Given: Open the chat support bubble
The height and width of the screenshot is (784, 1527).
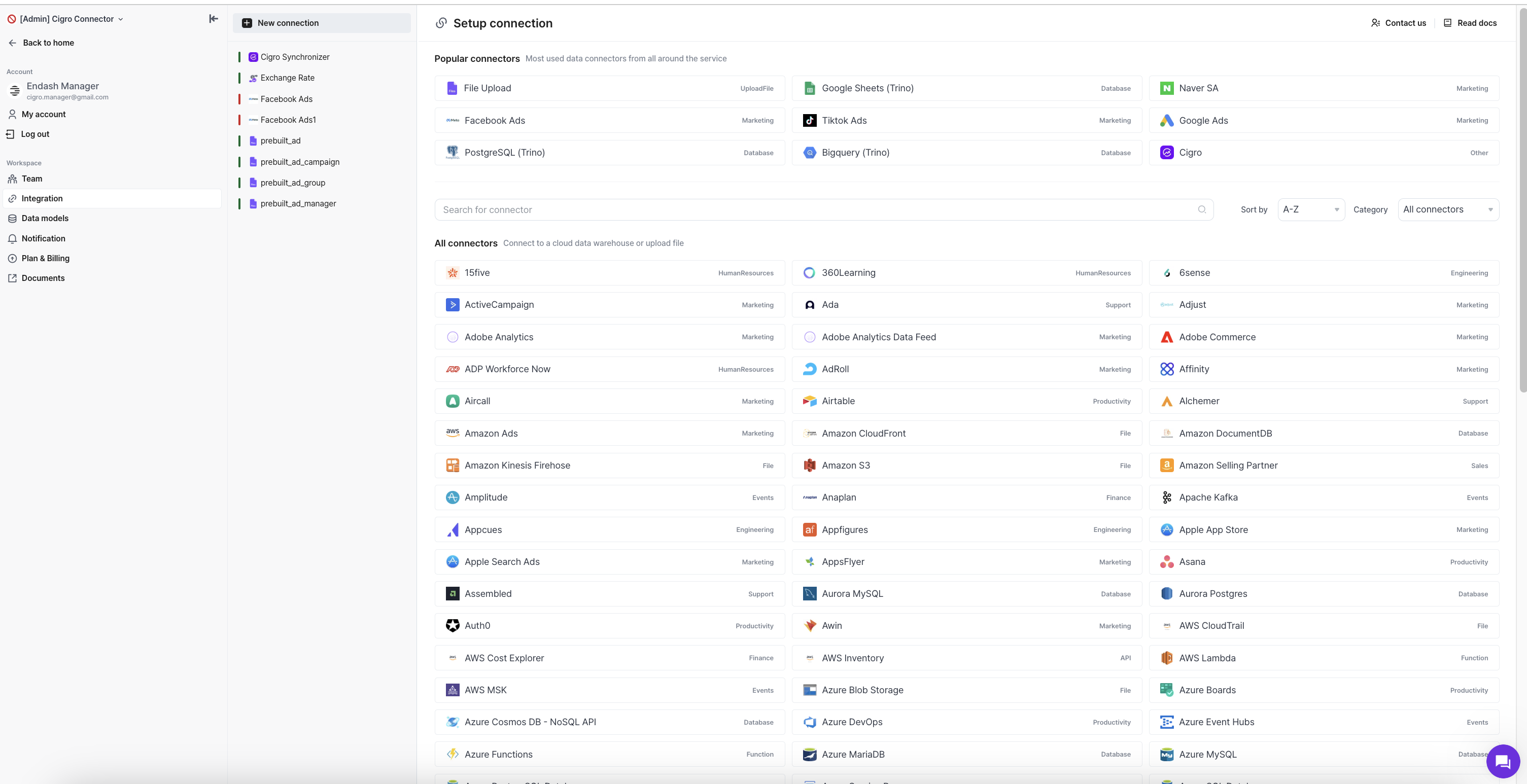Looking at the screenshot, I should click(x=1502, y=761).
